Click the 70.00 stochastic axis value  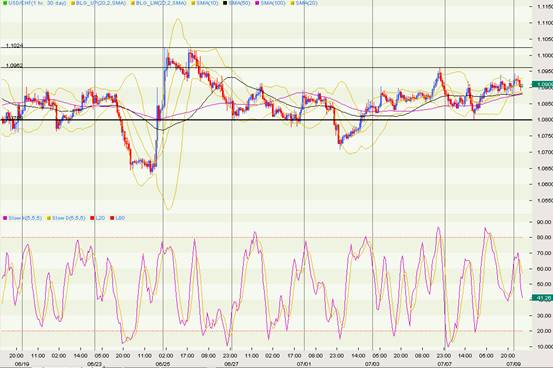click(x=544, y=253)
